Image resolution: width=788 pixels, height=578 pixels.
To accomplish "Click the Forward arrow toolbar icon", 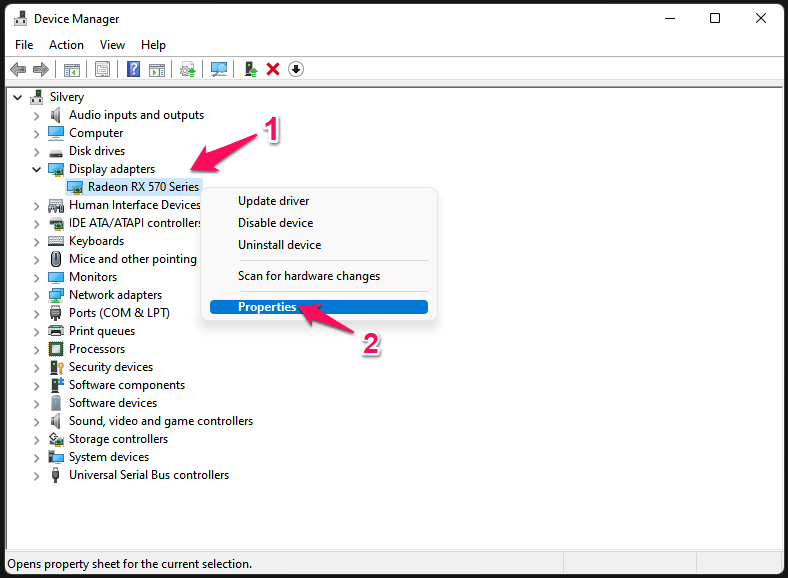I will click(x=41, y=69).
